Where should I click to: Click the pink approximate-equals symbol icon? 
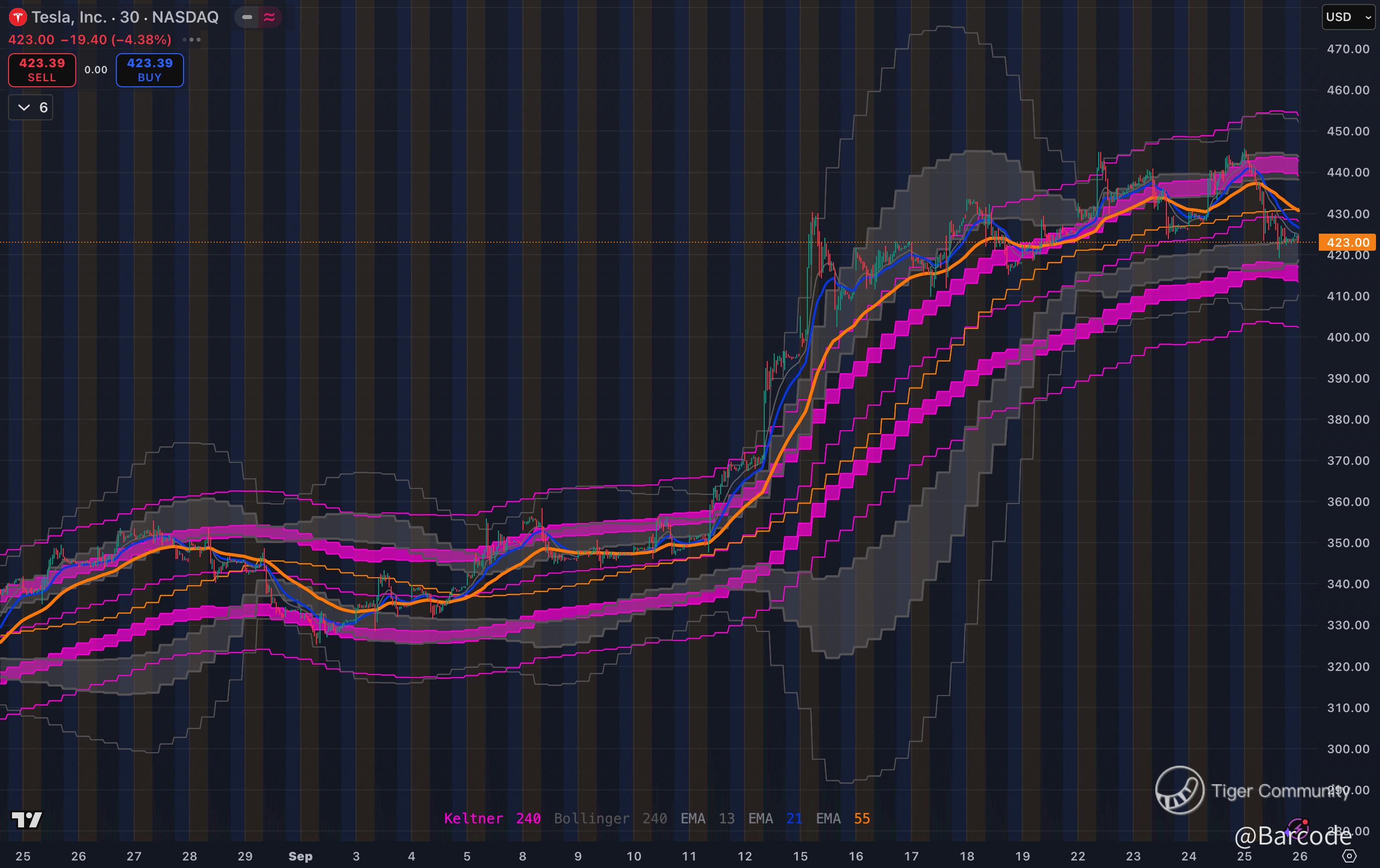pos(269,17)
